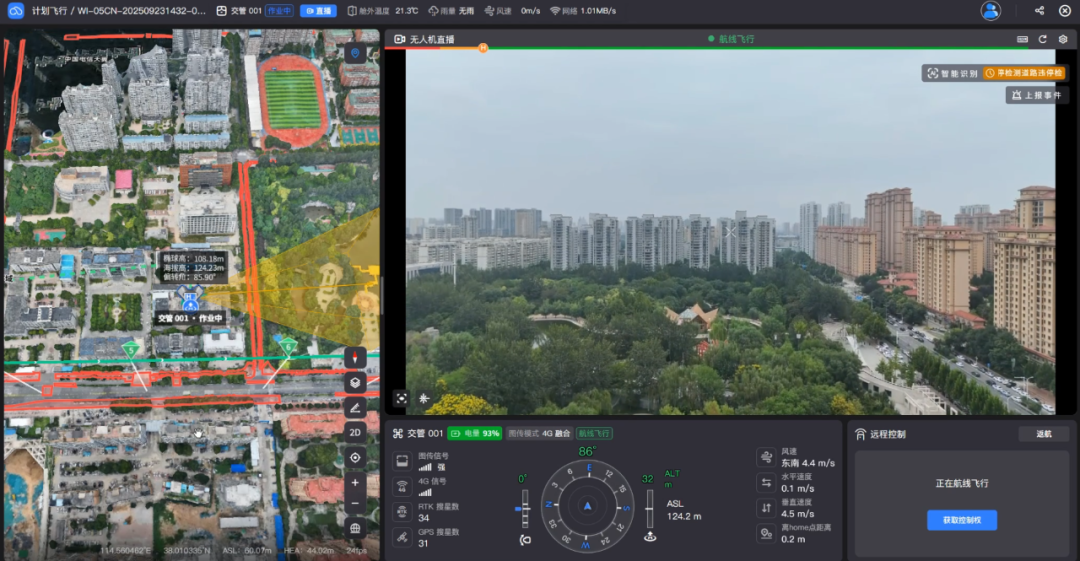This screenshot has height=561, width=1080.
Task: Zoom in the map with plus button
Action: [x=355, y=481]
